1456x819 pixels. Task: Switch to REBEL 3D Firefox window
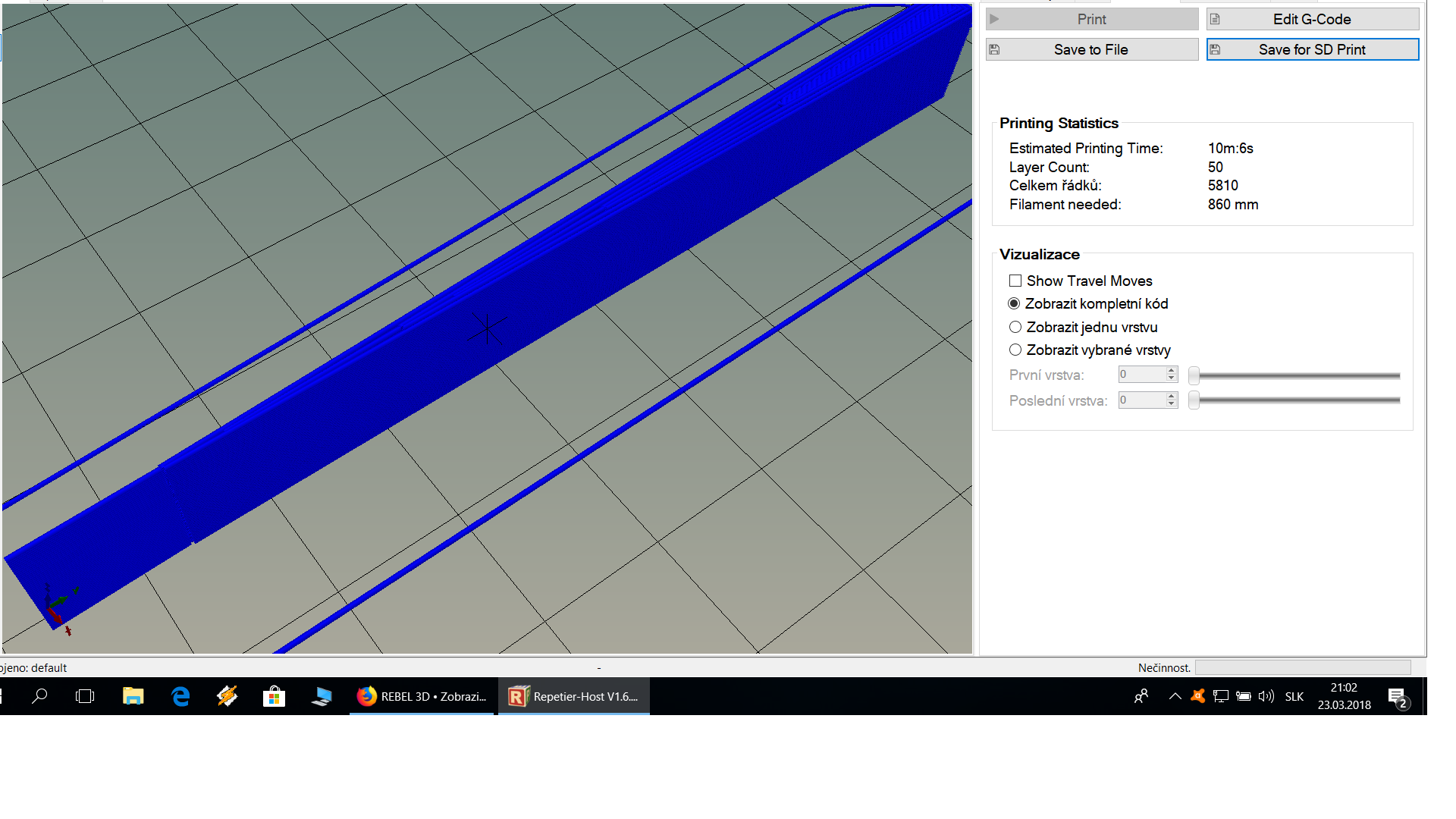(422, 696)
